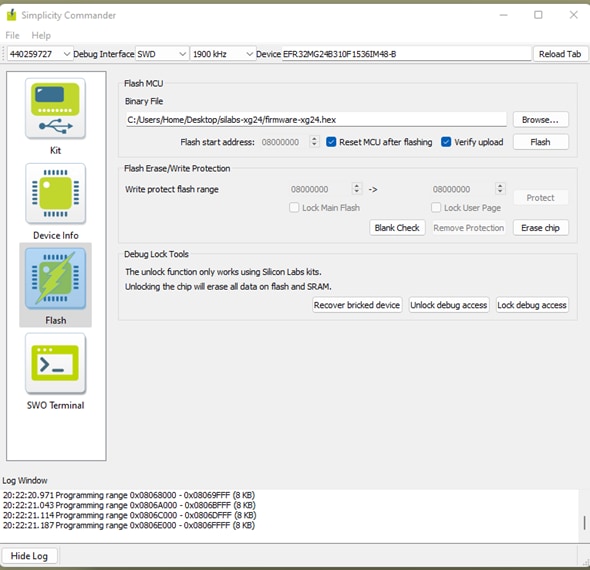This screenshot has height=570, width=590.
Task: Toggle Reset MCU after flashing checkbox
Action: click(331, 142)
